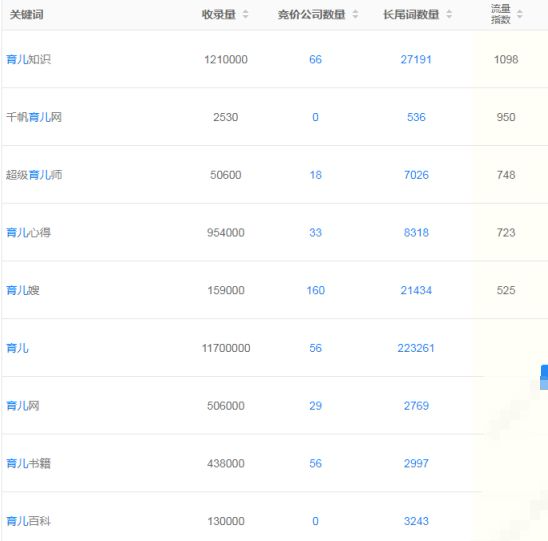Select index value 50600
The image size is (548, 541).
226,175
